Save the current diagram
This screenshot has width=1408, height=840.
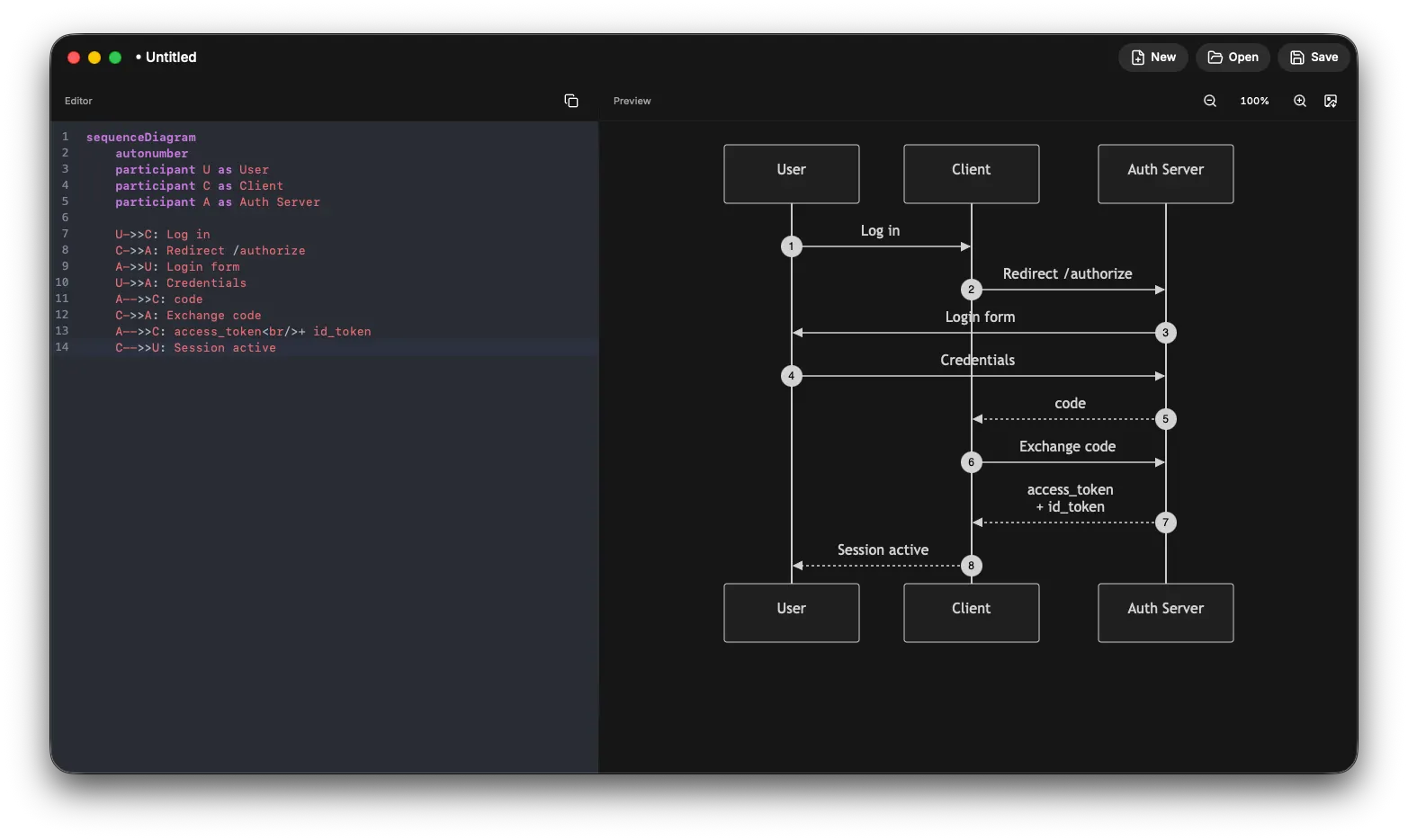[x=1314, y=57]
